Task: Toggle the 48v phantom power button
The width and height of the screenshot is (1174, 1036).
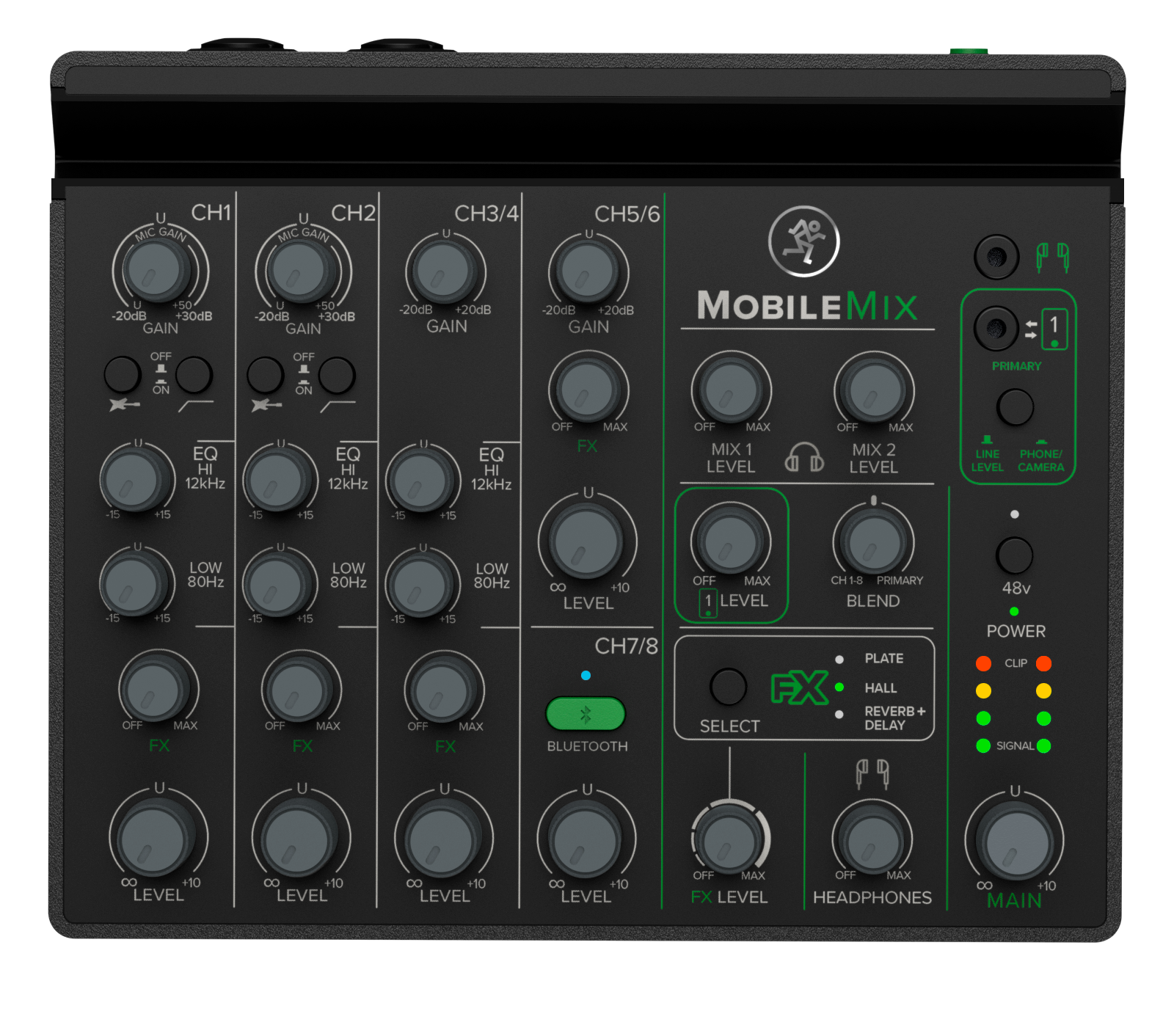Action: [1014, 555]
